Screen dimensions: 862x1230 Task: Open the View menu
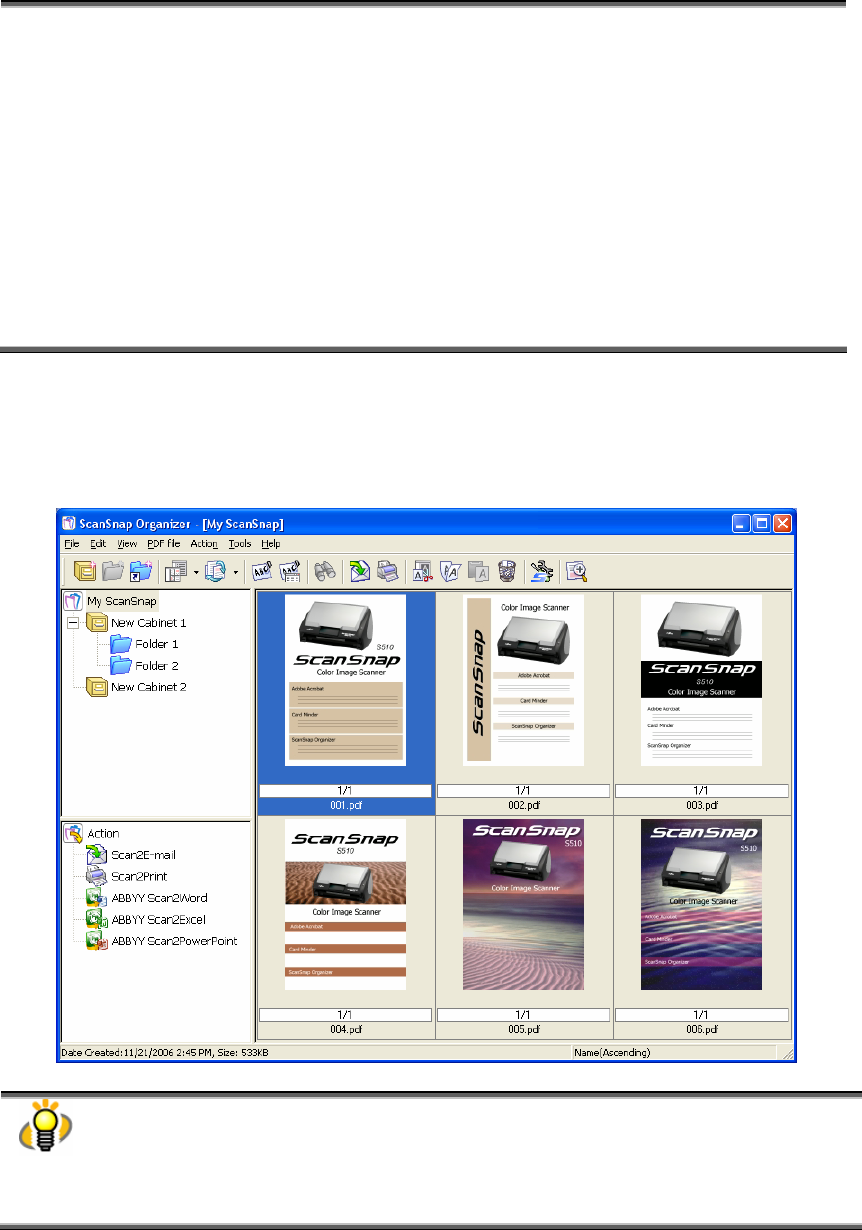tap(127, 544)
